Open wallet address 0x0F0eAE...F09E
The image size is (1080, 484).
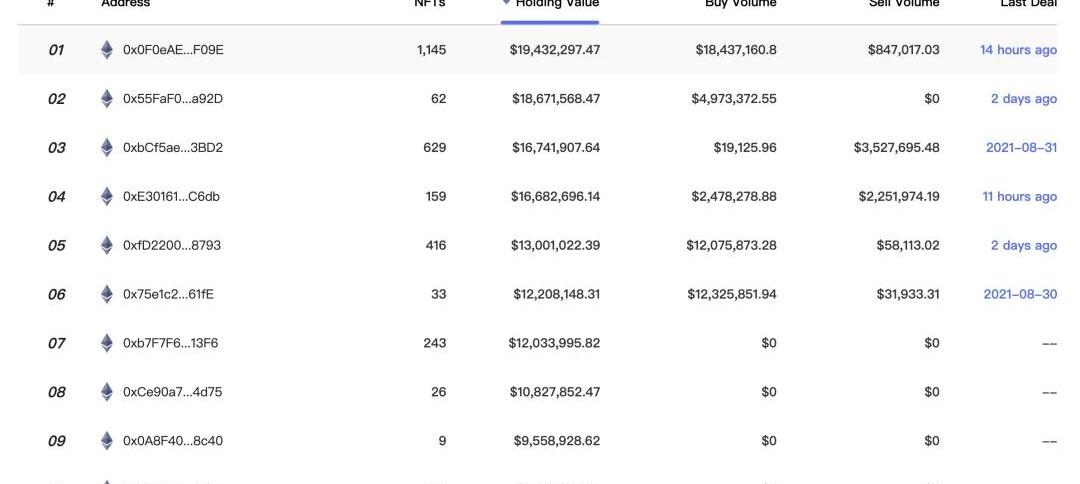pos(173,50)
